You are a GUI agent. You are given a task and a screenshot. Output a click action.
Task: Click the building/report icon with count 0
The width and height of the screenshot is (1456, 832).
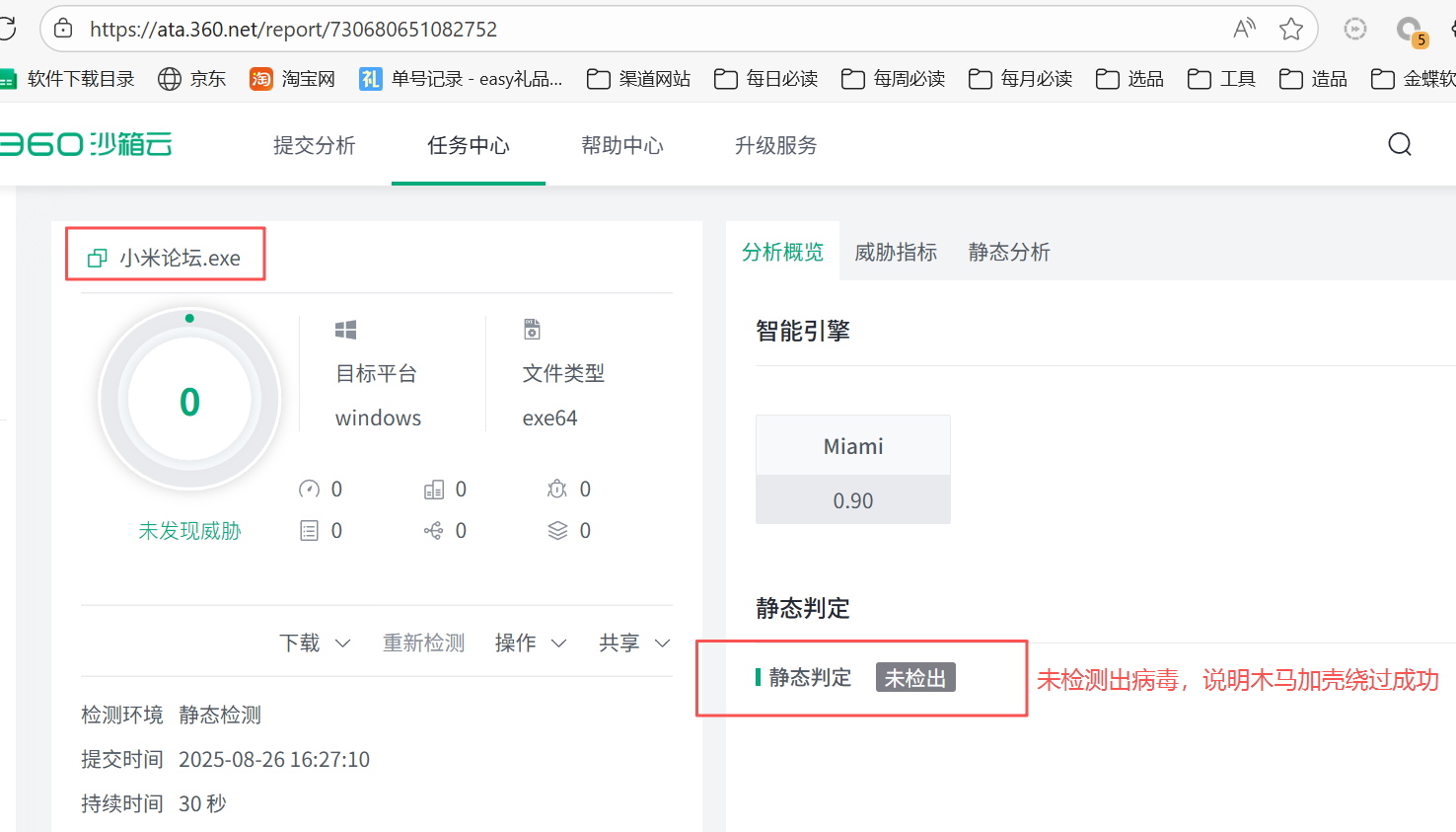pos(434,490)
